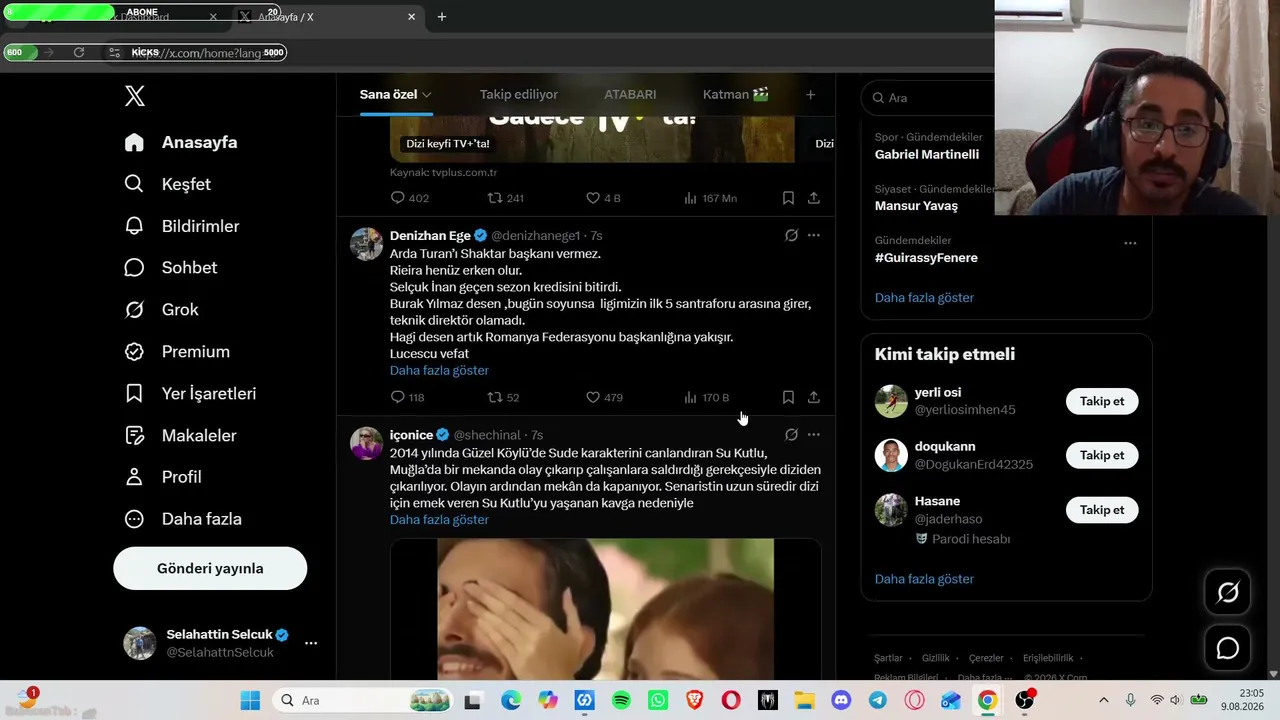Image resolution: width=1280 pixels, height=720 pixels.
Task: Open Keşfet from the sidebar
Action: [x=167, y=184]
